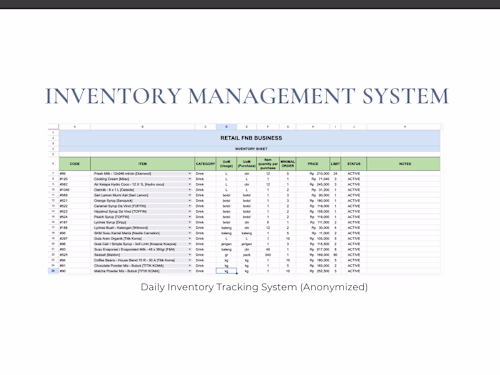The width and height of the screenshot is (500, 375).
Task: Click the ITEM column header cell
Action: [x=142, y=164]
